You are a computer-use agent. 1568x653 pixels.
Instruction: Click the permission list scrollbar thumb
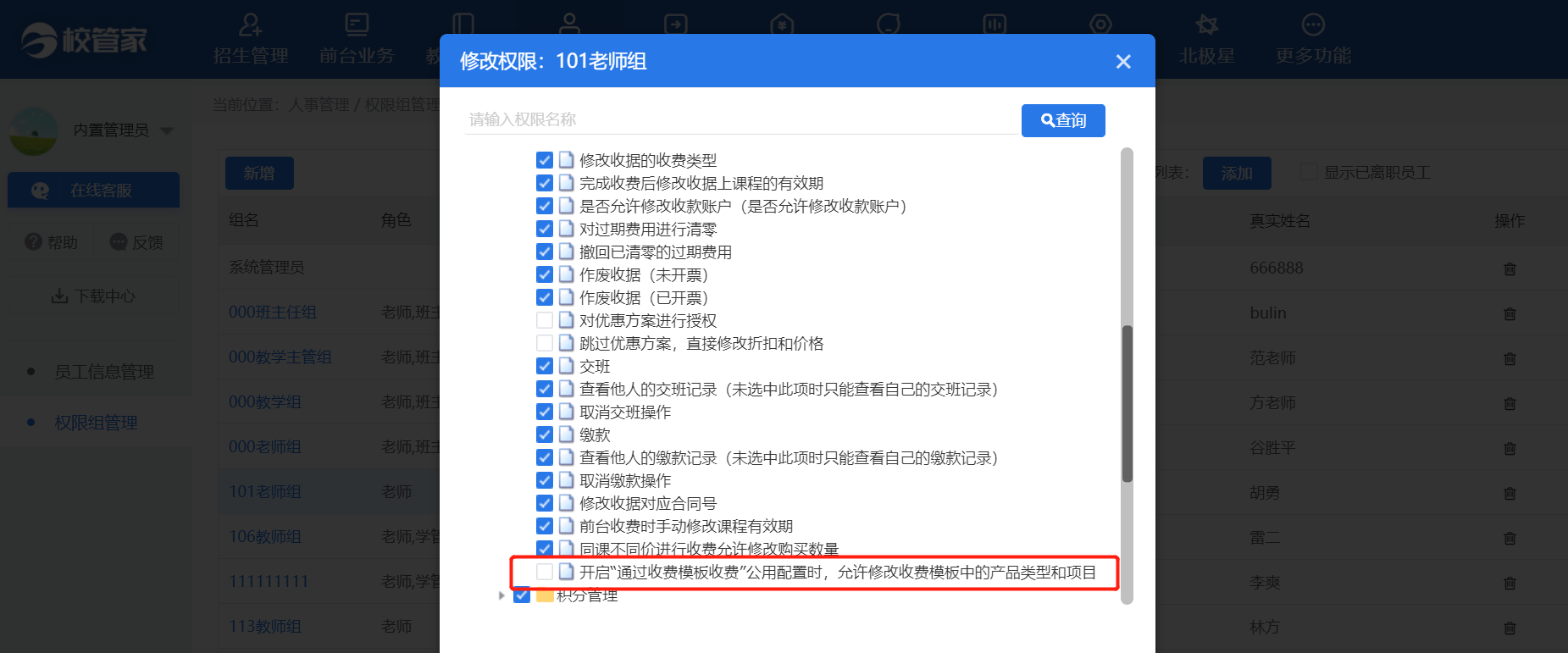[1127, 403]
